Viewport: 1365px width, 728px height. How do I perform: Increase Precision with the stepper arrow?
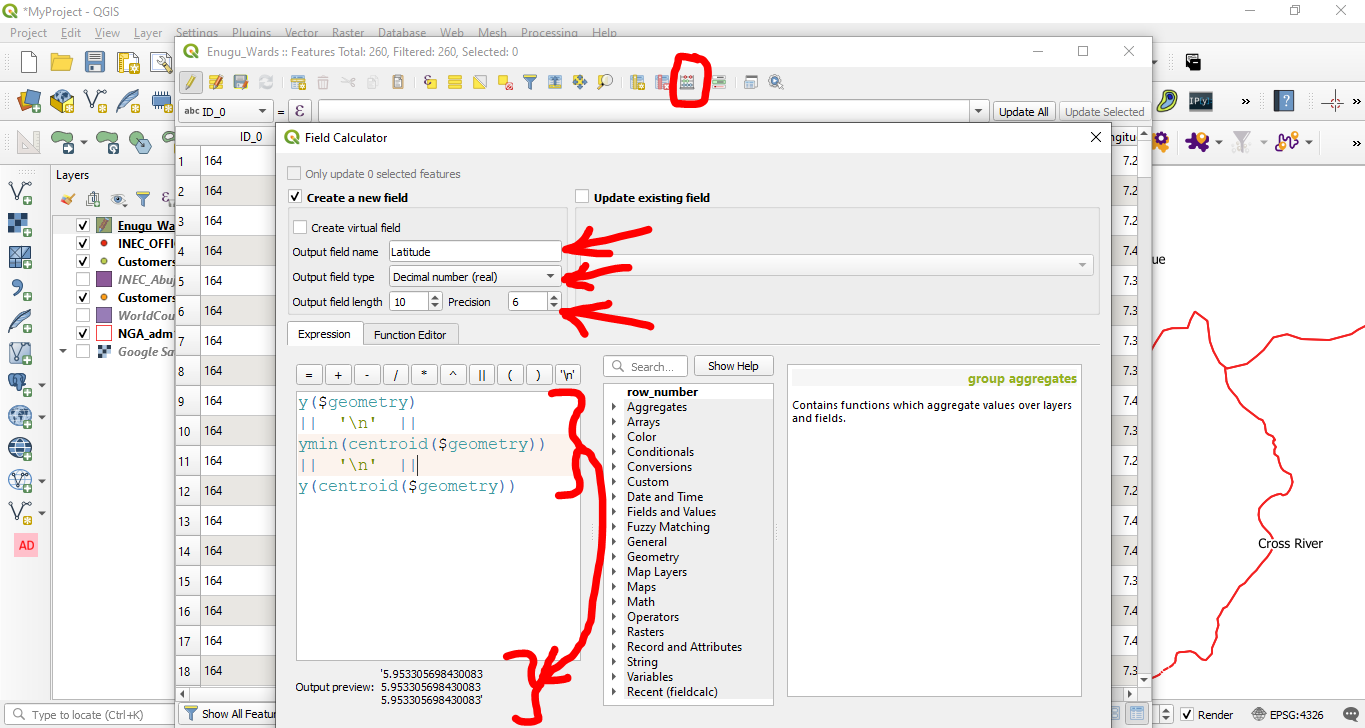point(554,298)
